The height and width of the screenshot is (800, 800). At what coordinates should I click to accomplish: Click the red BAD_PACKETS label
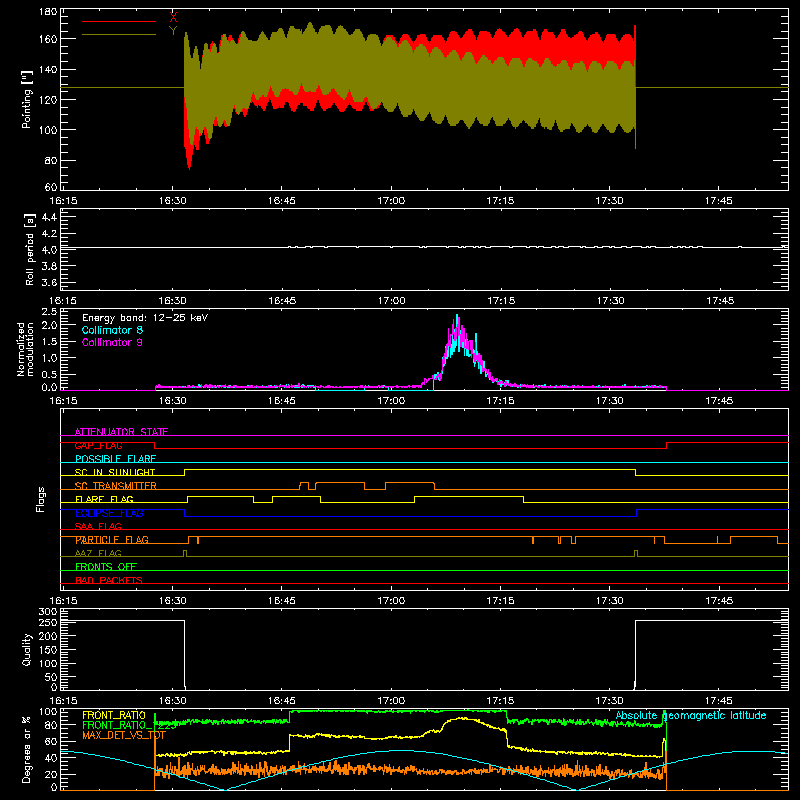tap(109, 580)
